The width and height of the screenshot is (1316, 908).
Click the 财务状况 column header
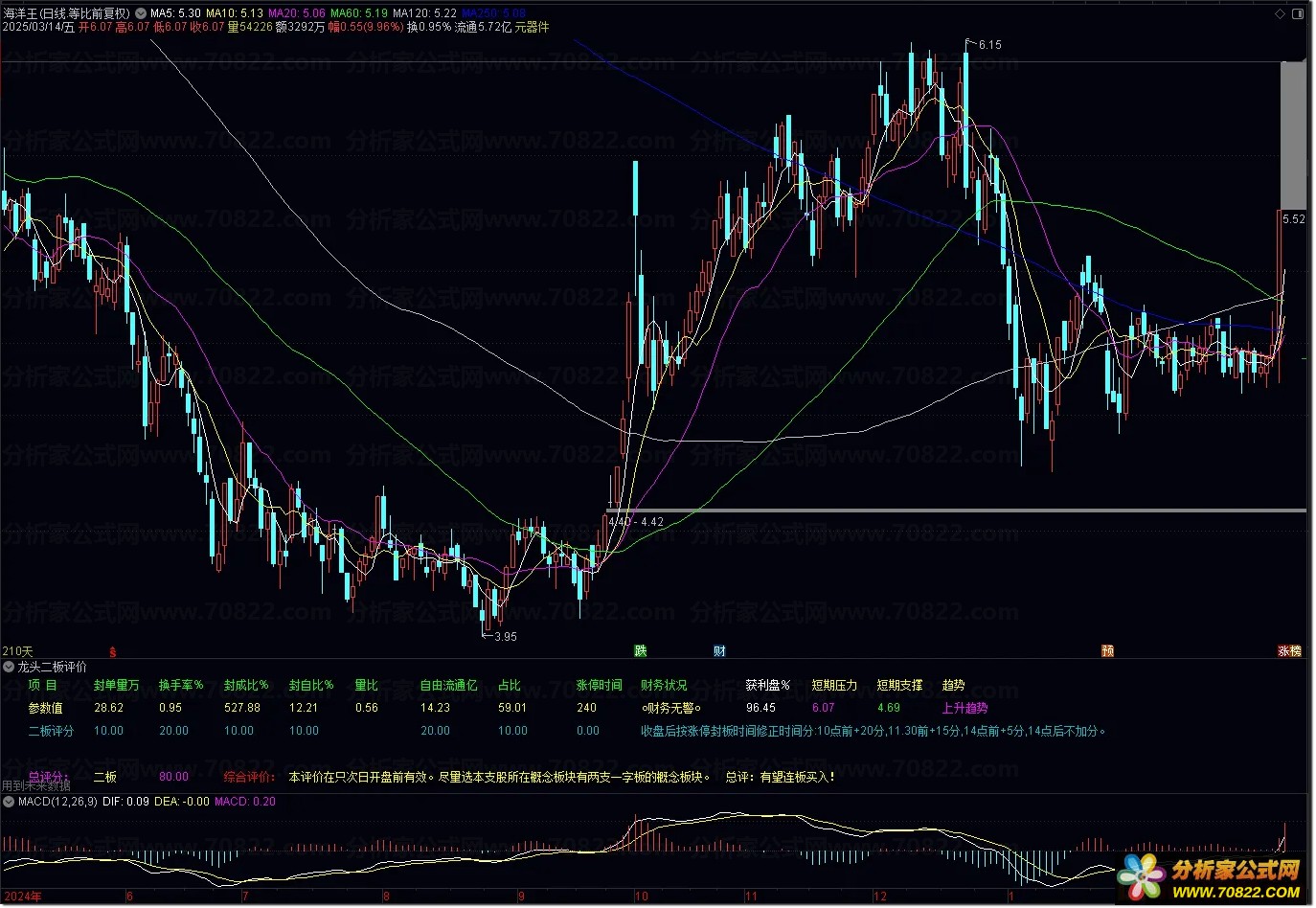[664, 686]
